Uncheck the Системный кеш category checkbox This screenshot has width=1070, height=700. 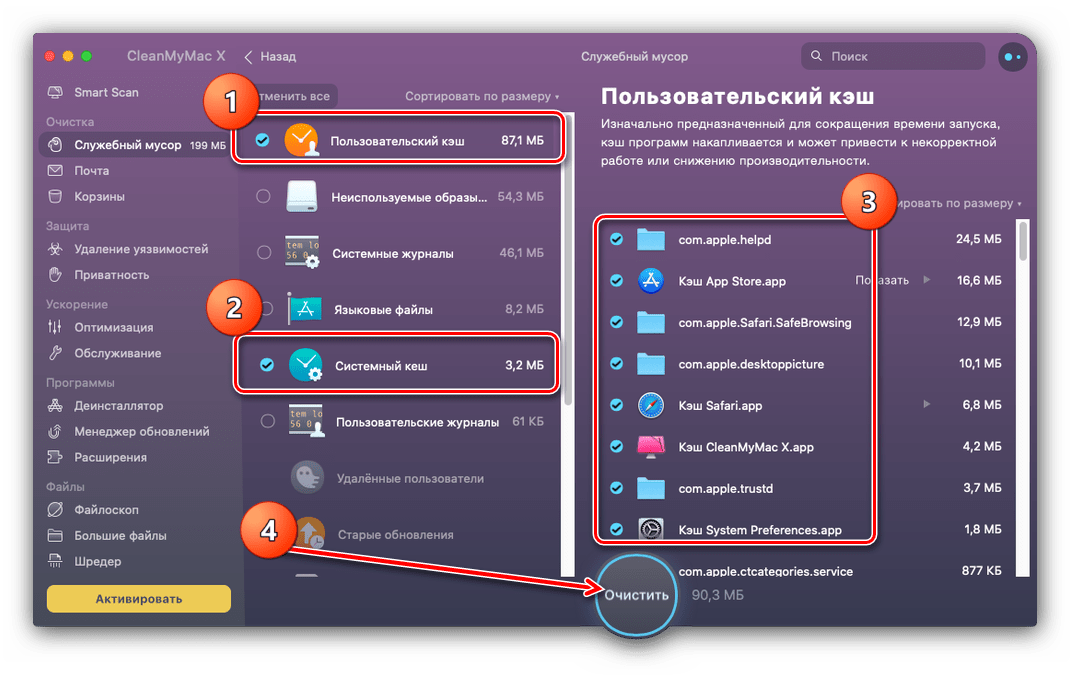tap(267, 365)
